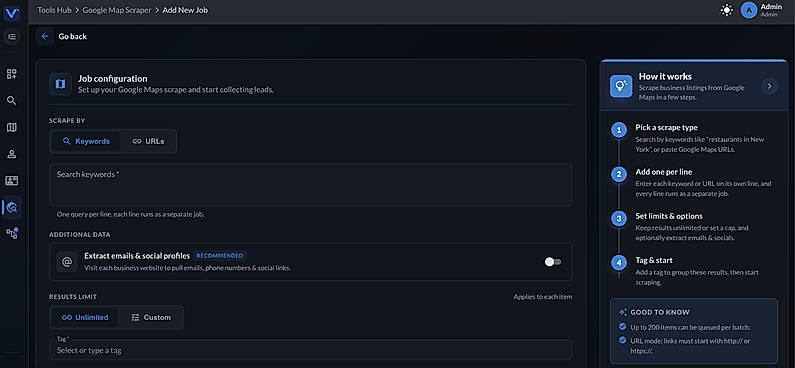Click the back arrow icon button
Viewport: 795px width, 368px height.
tap(45, 36)
